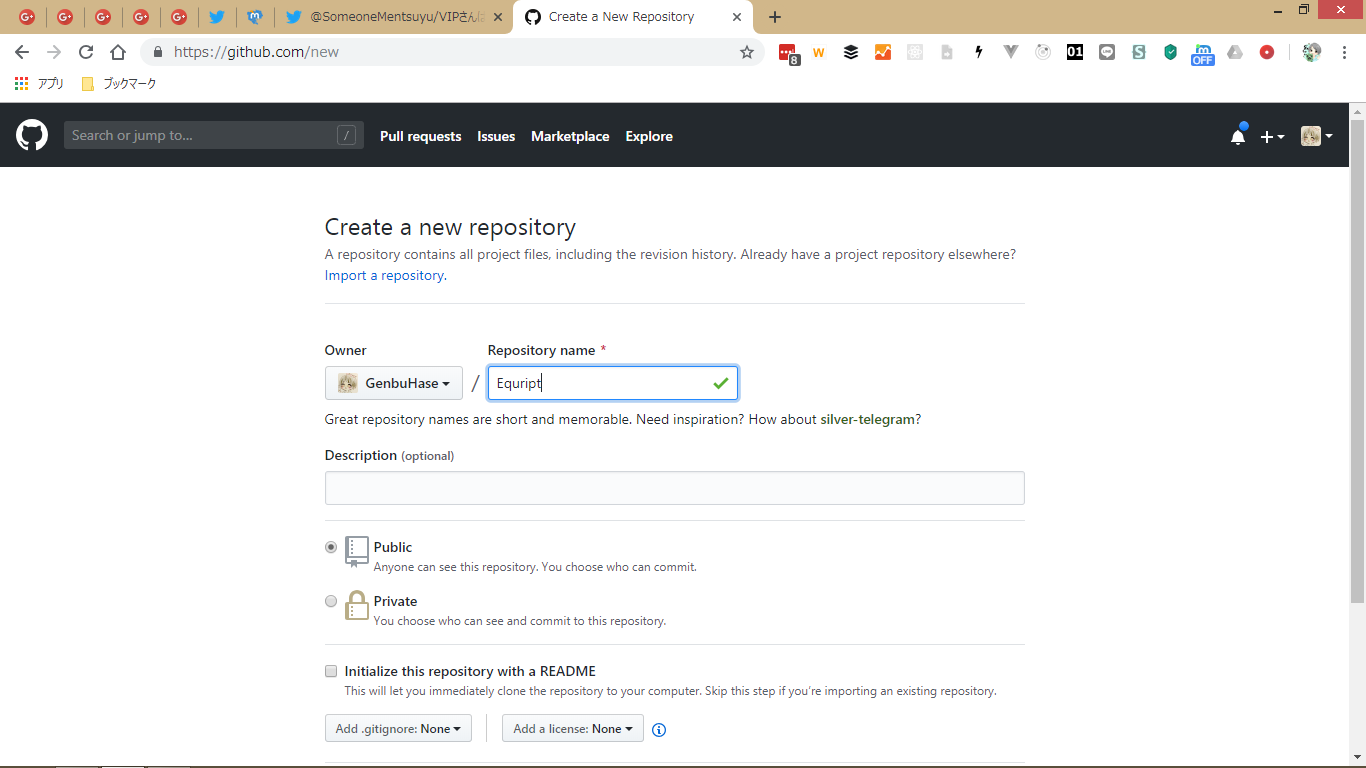Click the Create a new repository heading
Image resolution: width=1366 pixels, height=768 pixels.
pyautogui.click(x=450, y=227)
